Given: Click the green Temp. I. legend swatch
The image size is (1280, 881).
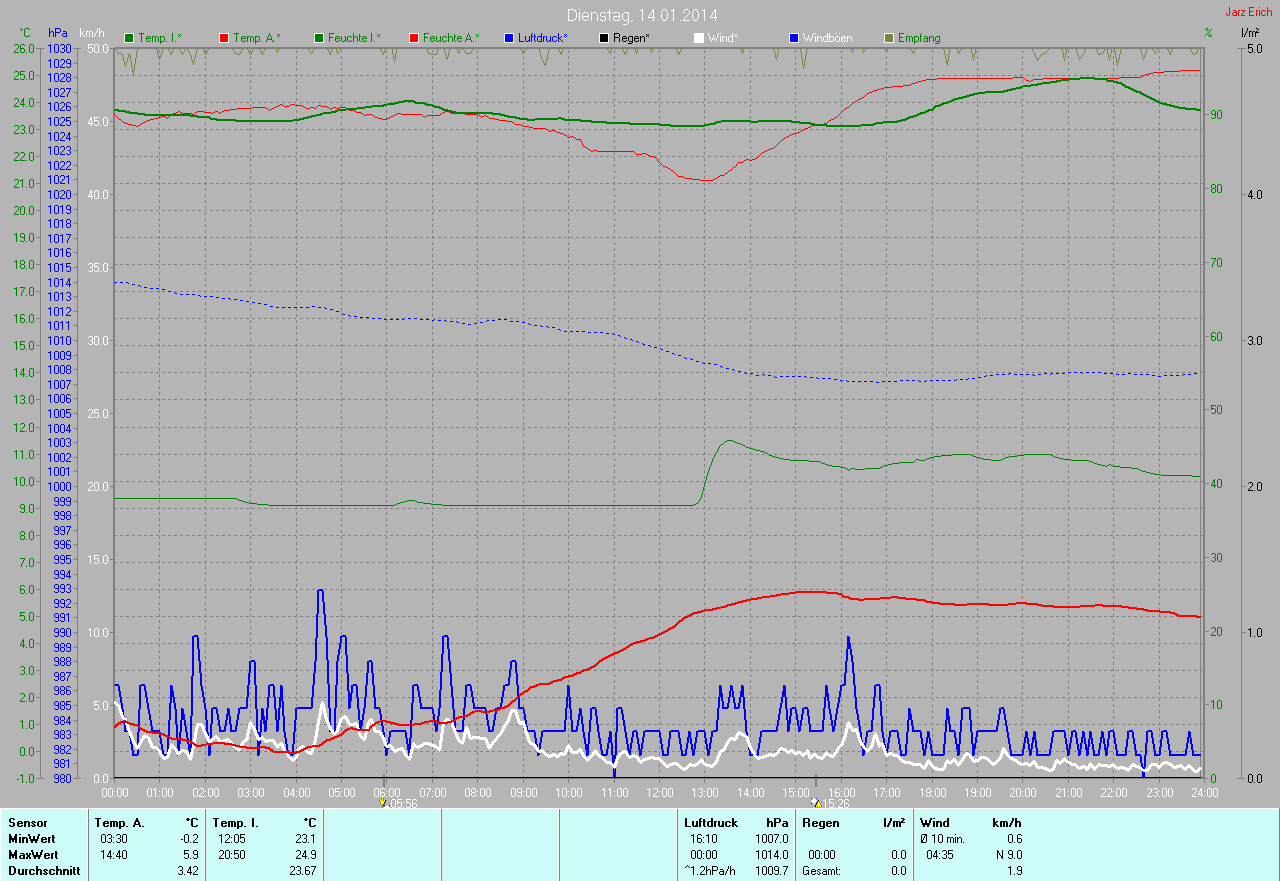Looking at the screenshot, I should [129, 38].
